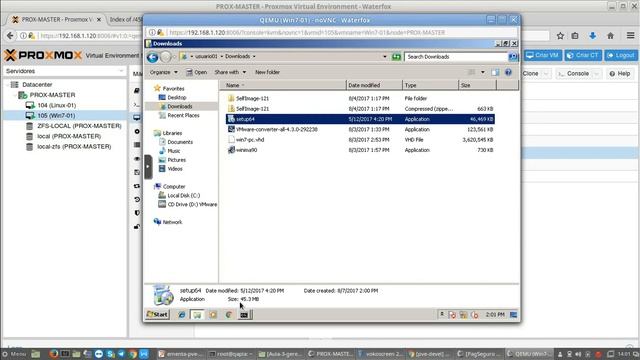Click the Logout button in Proxmox
Screen dimensions: 640x360
pos(621,56)
